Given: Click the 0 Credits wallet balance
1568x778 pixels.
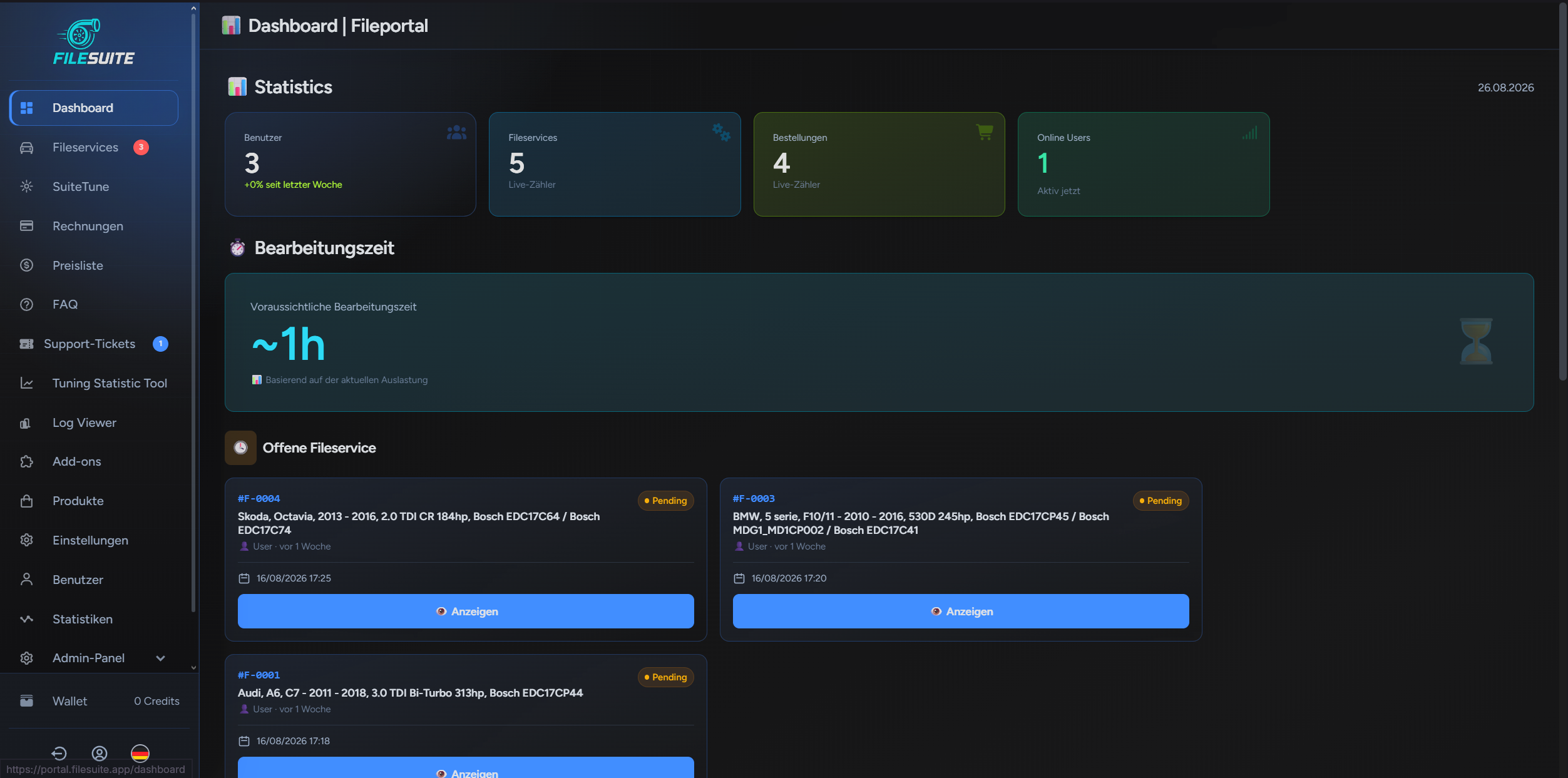Looking at the screenshot, I should (156, 701).
